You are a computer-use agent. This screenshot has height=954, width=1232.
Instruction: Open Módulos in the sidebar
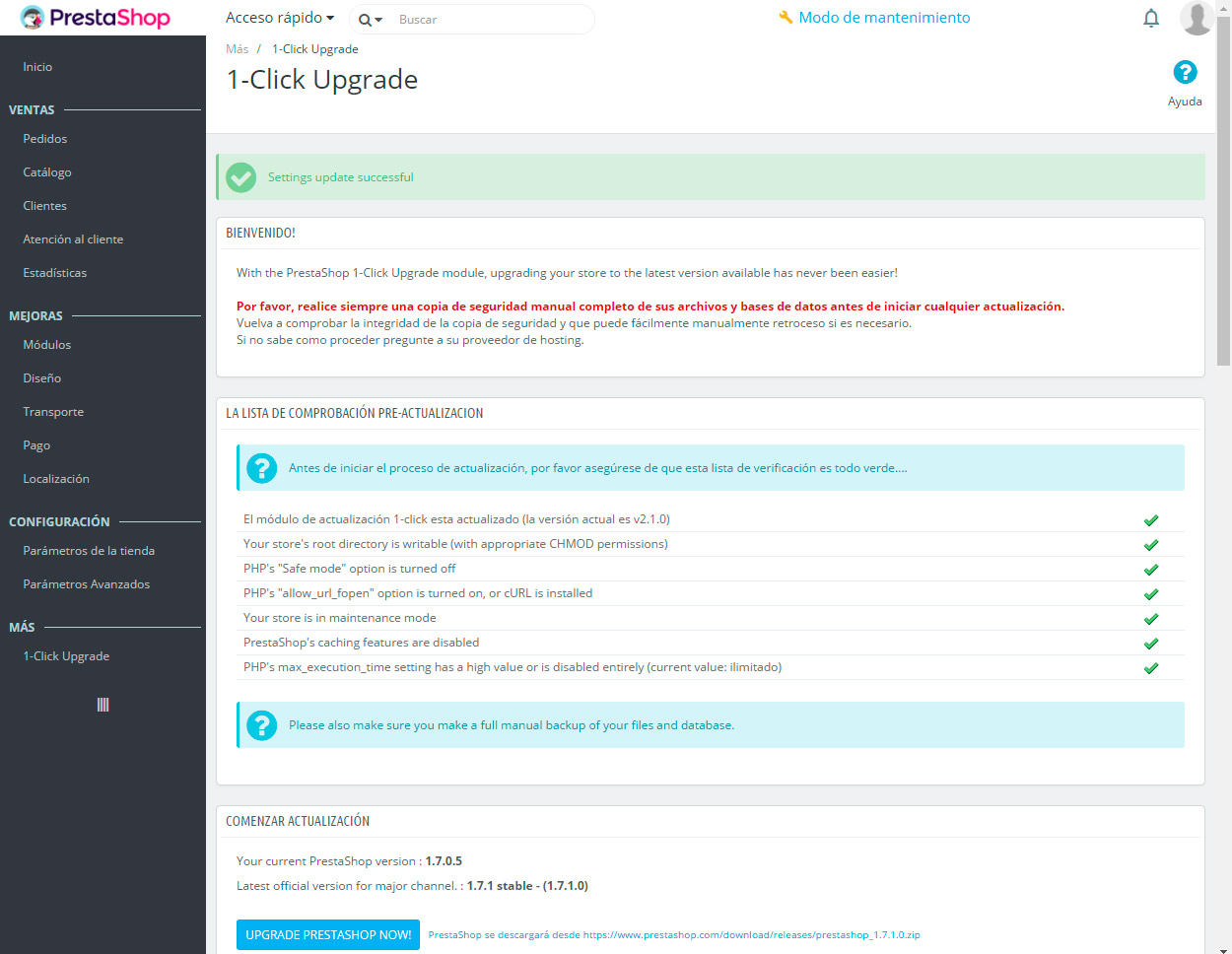point(47,345)
